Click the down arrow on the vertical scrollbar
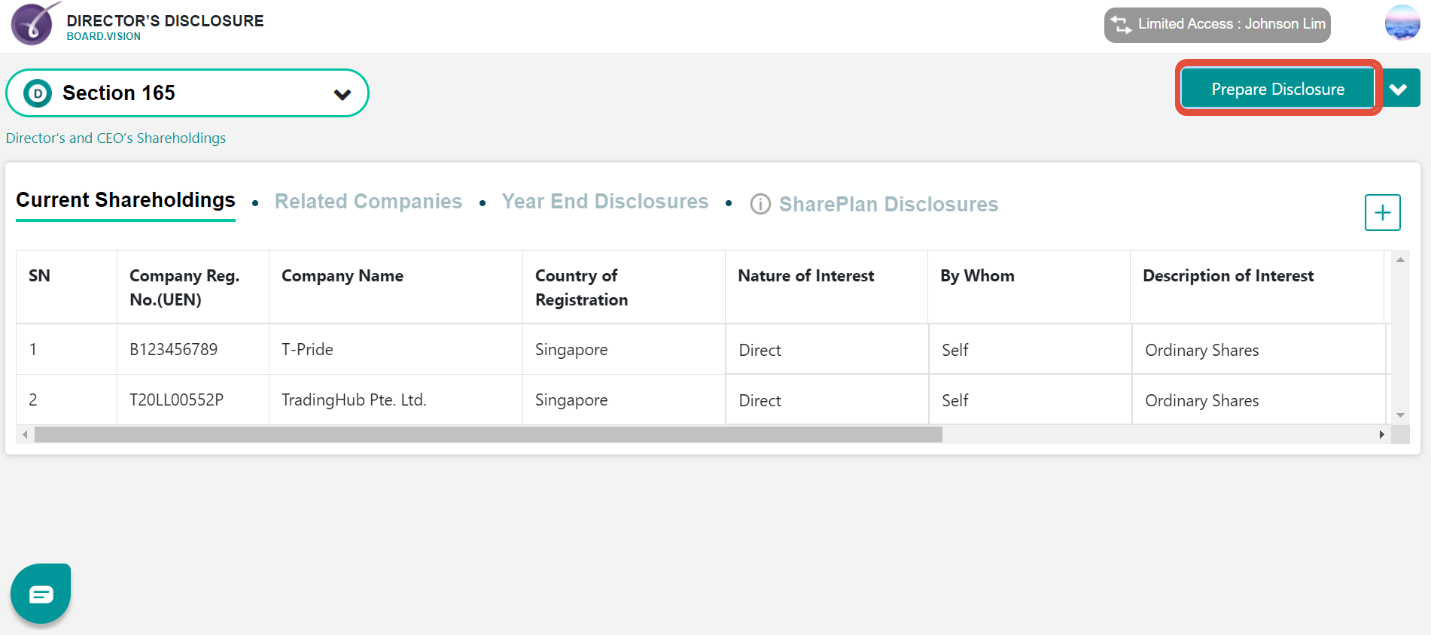 [x=1402, y=413]
